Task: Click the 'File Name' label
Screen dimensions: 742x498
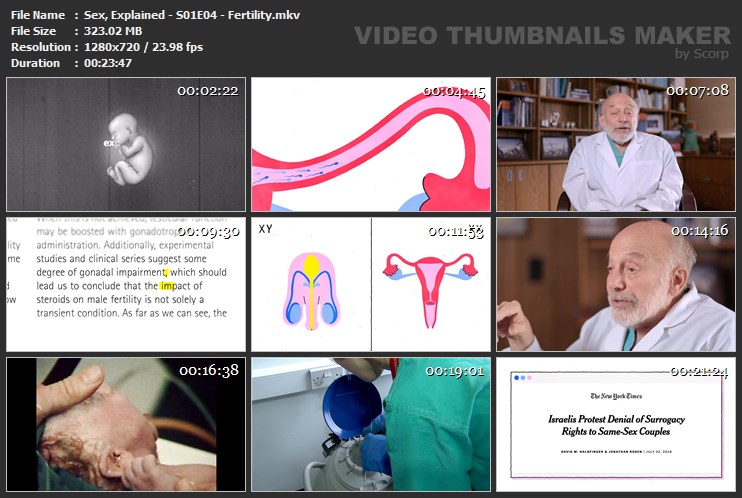Action: click(38, 15)
